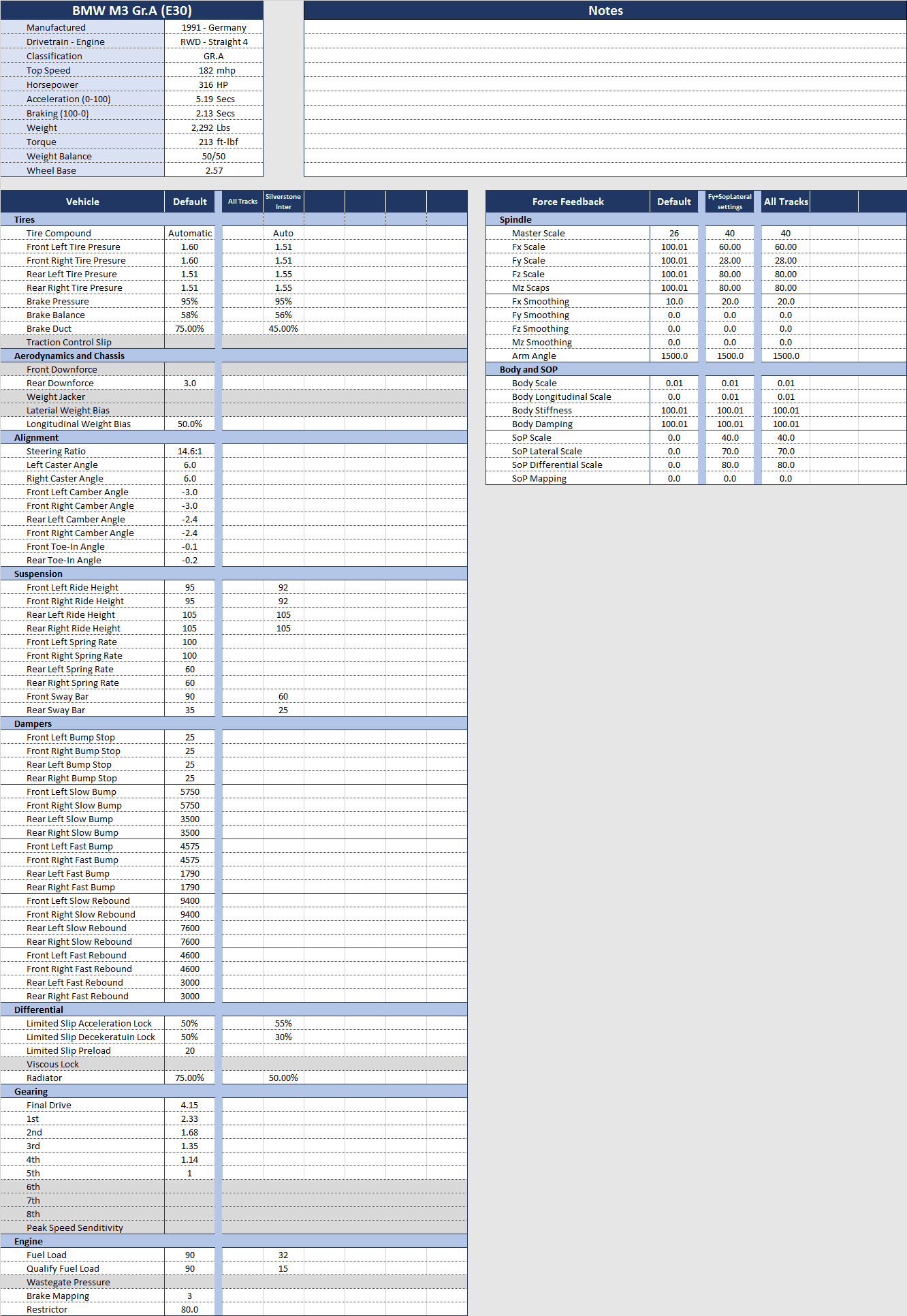Select the Top Speed value '182 mhp'
This screenshot has width=907, height=1316.
pyautogui.click(x=214, y=70)
